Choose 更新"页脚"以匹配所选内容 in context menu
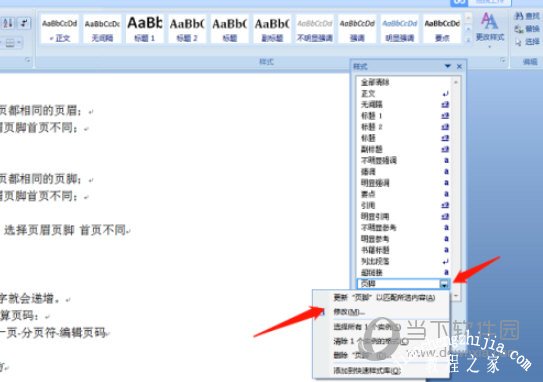 tap(381, 297)
